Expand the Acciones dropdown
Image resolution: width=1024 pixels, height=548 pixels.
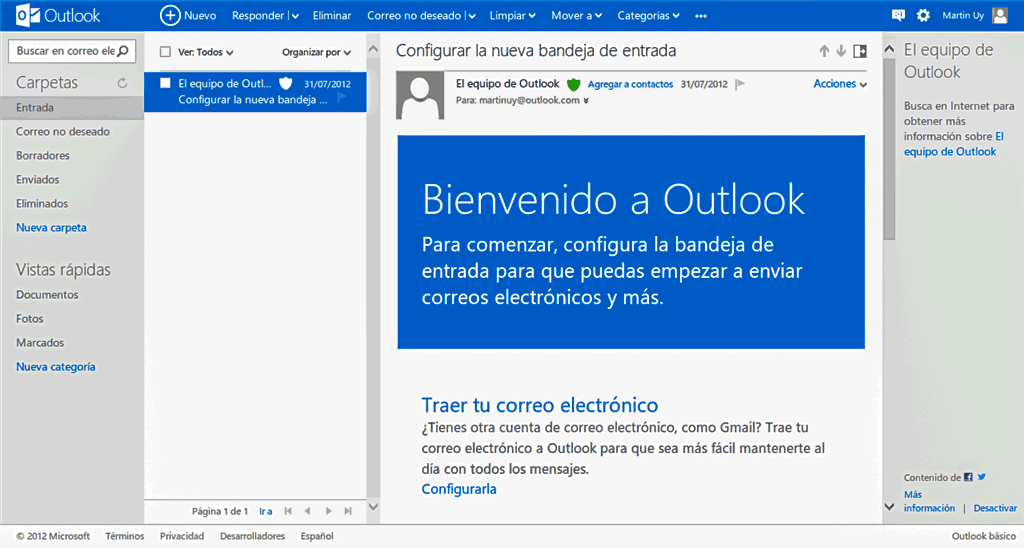[839, 84]
